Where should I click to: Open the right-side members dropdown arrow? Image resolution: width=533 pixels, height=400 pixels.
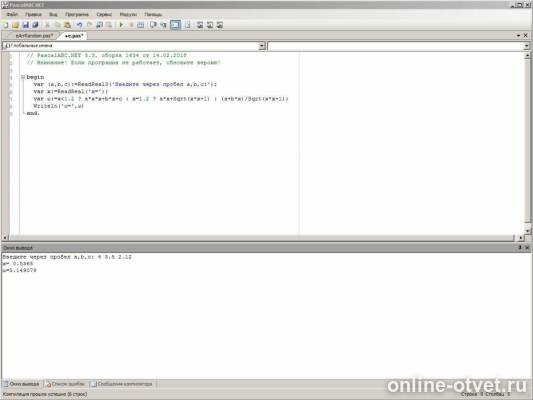527,46
